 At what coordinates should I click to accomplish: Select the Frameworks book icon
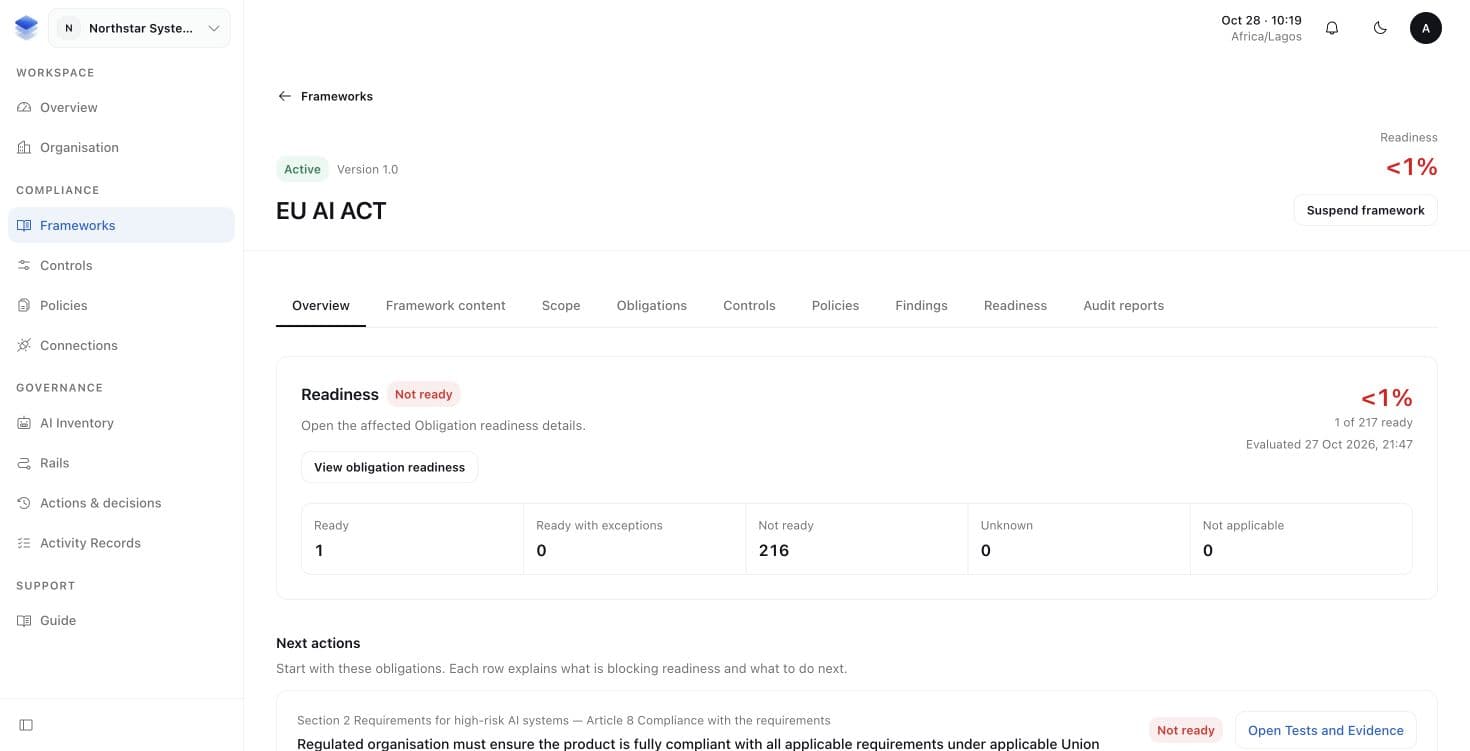(x=24, y=225)
